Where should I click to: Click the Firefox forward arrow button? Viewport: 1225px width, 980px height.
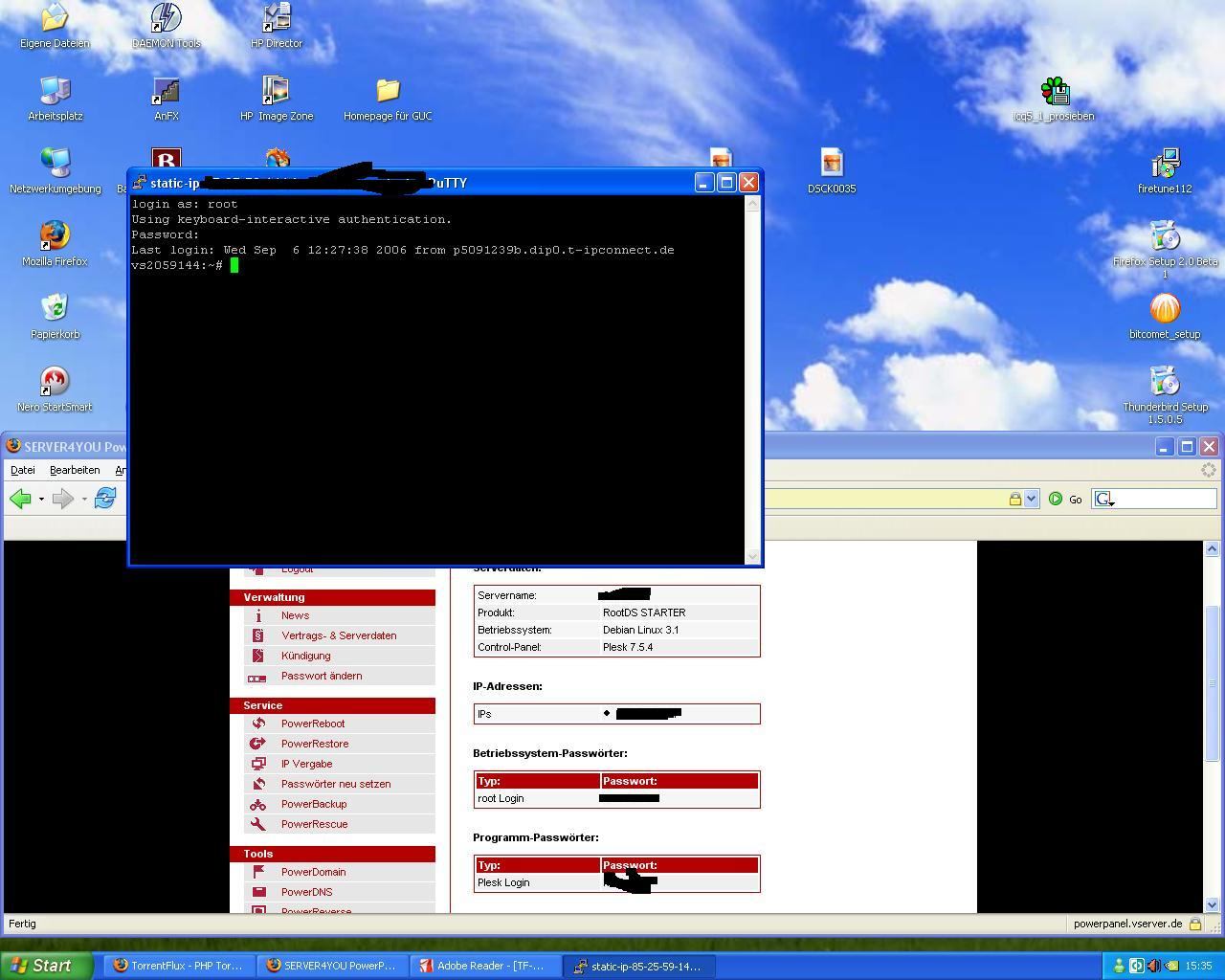pyautogui.click(x=62, y=499)
